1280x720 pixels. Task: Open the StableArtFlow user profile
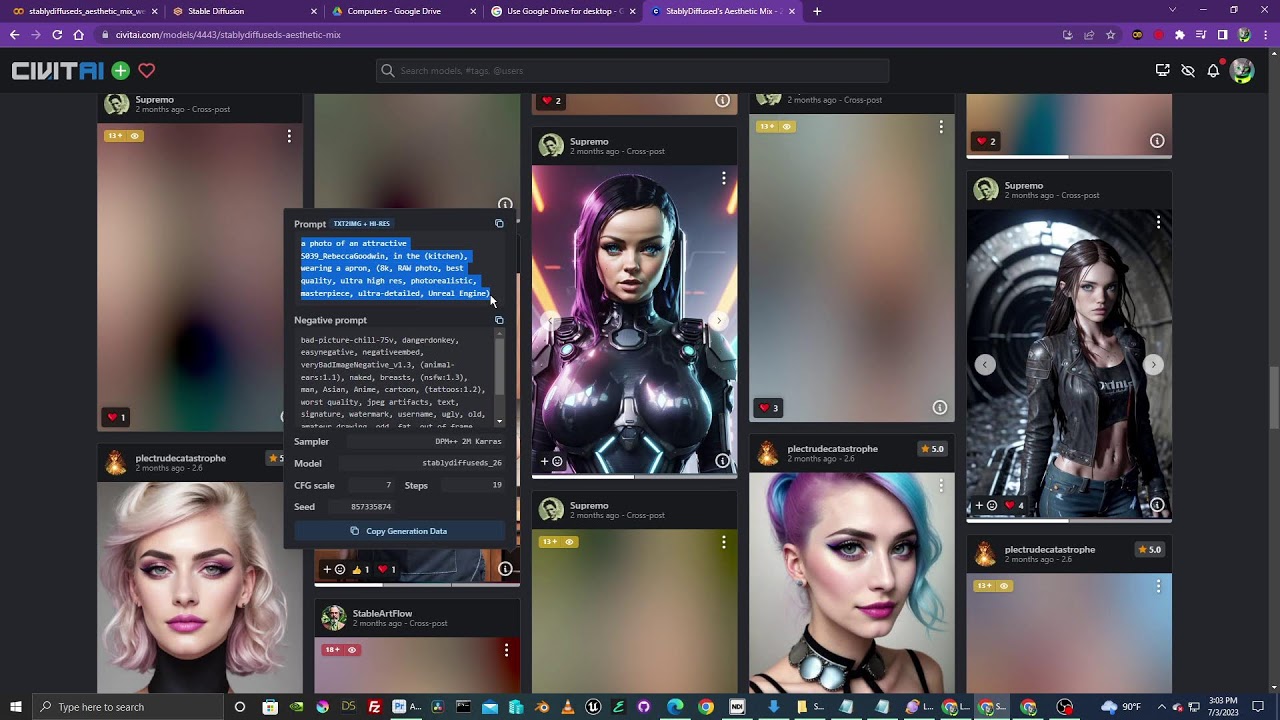coord(382,613)
